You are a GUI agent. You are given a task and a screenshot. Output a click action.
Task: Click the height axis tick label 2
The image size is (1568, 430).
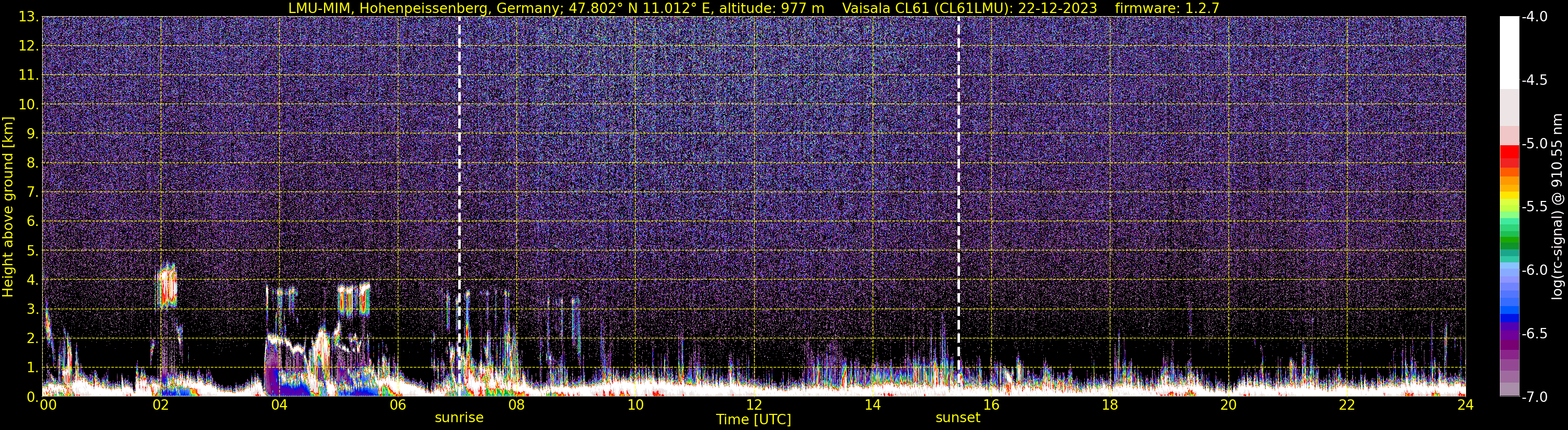[x=33, y=338]
